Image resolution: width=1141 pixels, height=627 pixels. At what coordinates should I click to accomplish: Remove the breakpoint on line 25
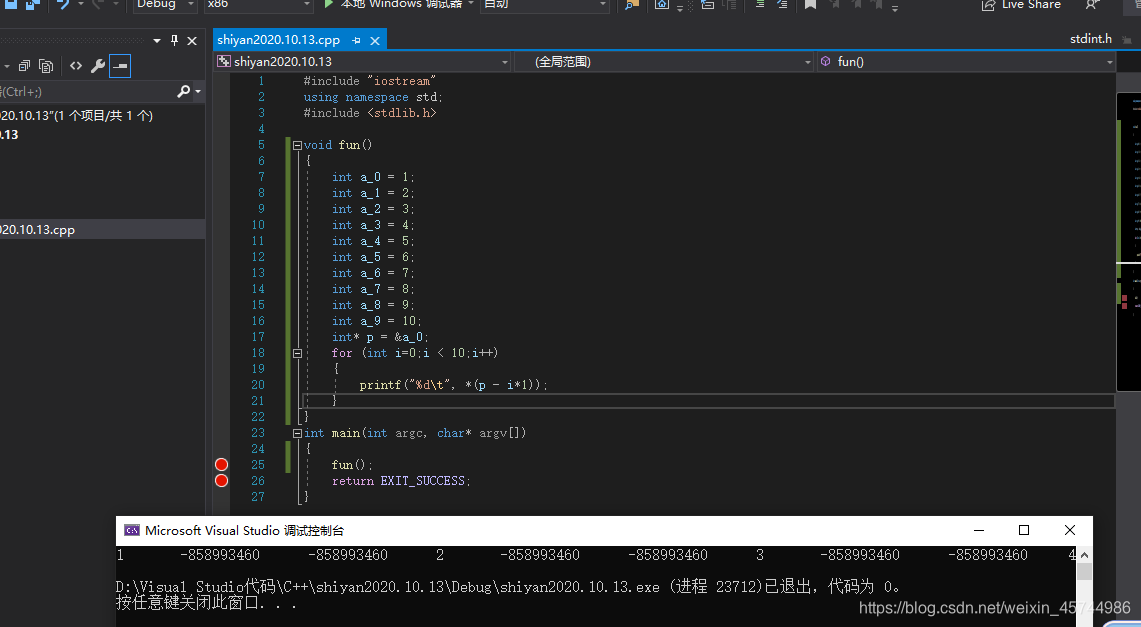[x=222, y=465]
